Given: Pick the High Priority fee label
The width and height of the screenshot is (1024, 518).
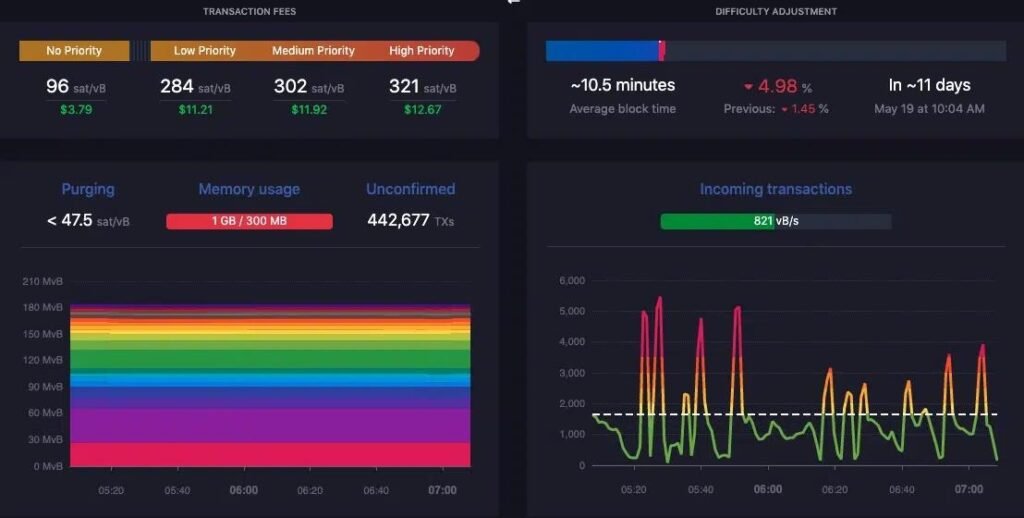Looking at the screenshot, I should tap(421, 51).
